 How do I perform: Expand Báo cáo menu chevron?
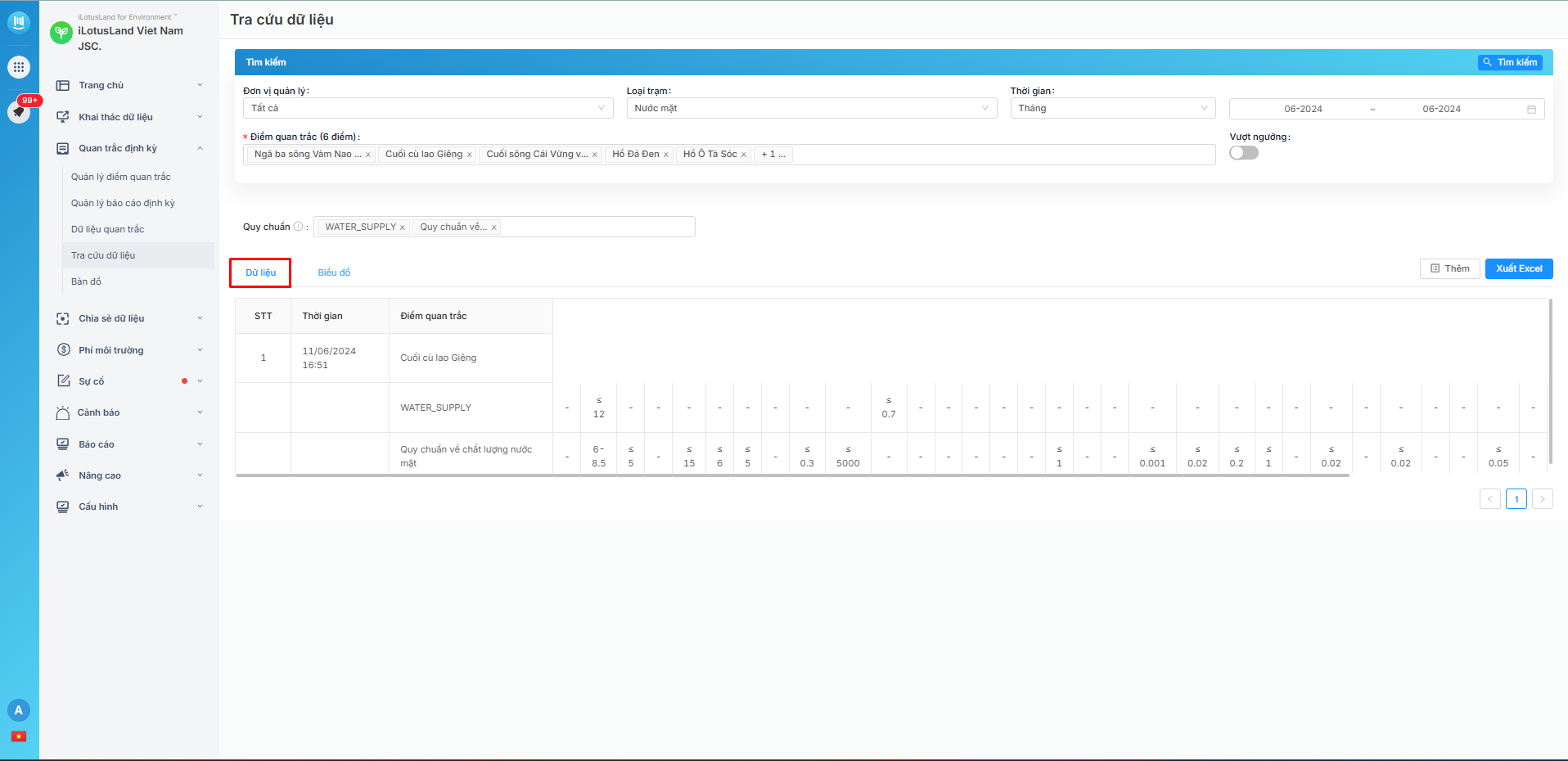coord(200,444)
